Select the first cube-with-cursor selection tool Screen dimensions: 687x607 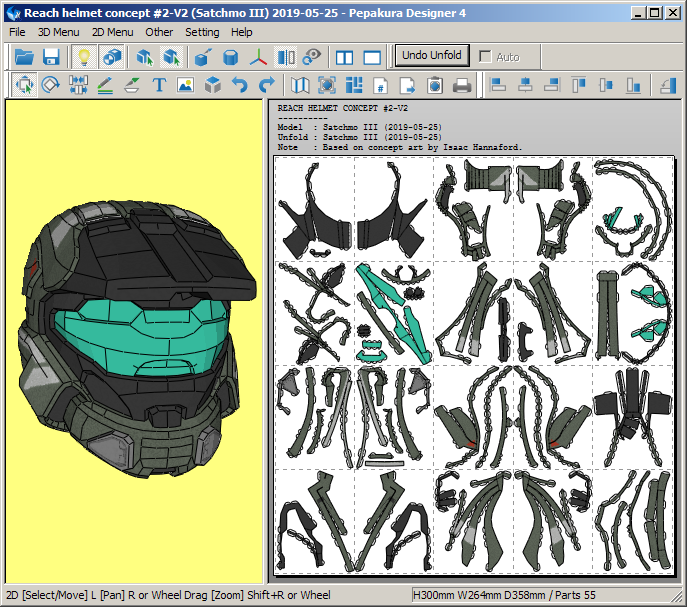coord(144,57)
